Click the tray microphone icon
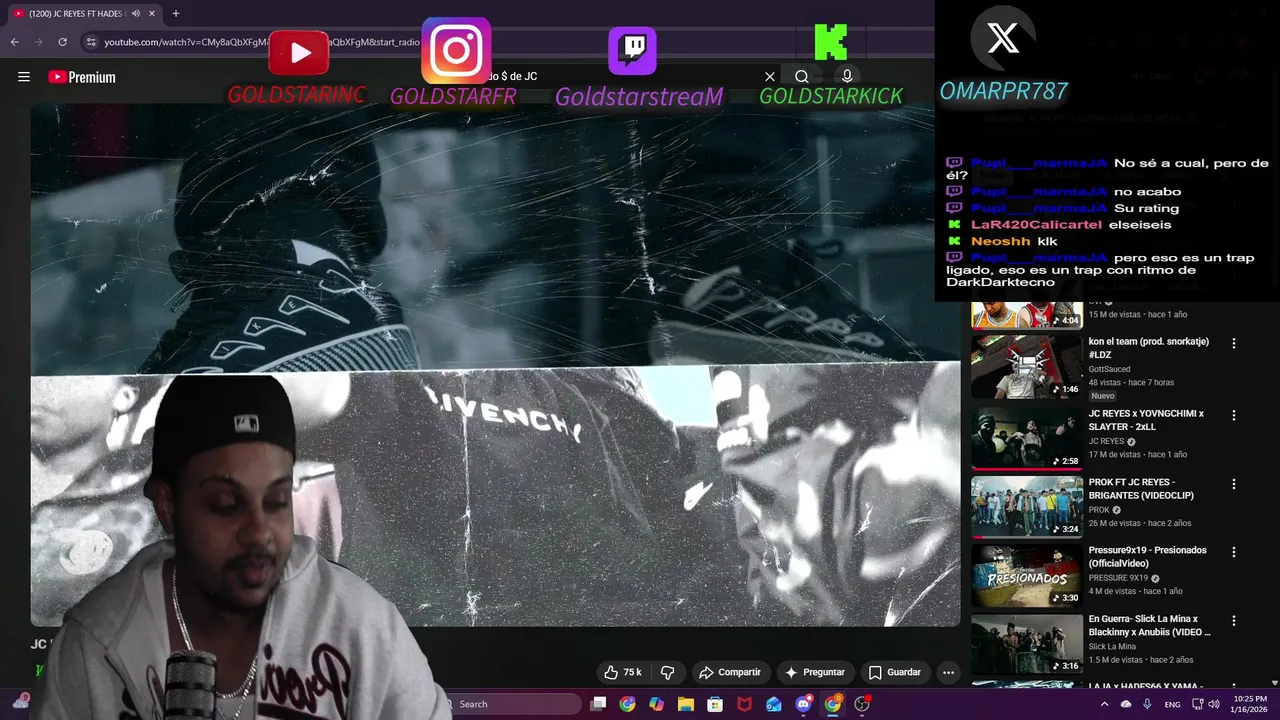 click(1147, 704)
